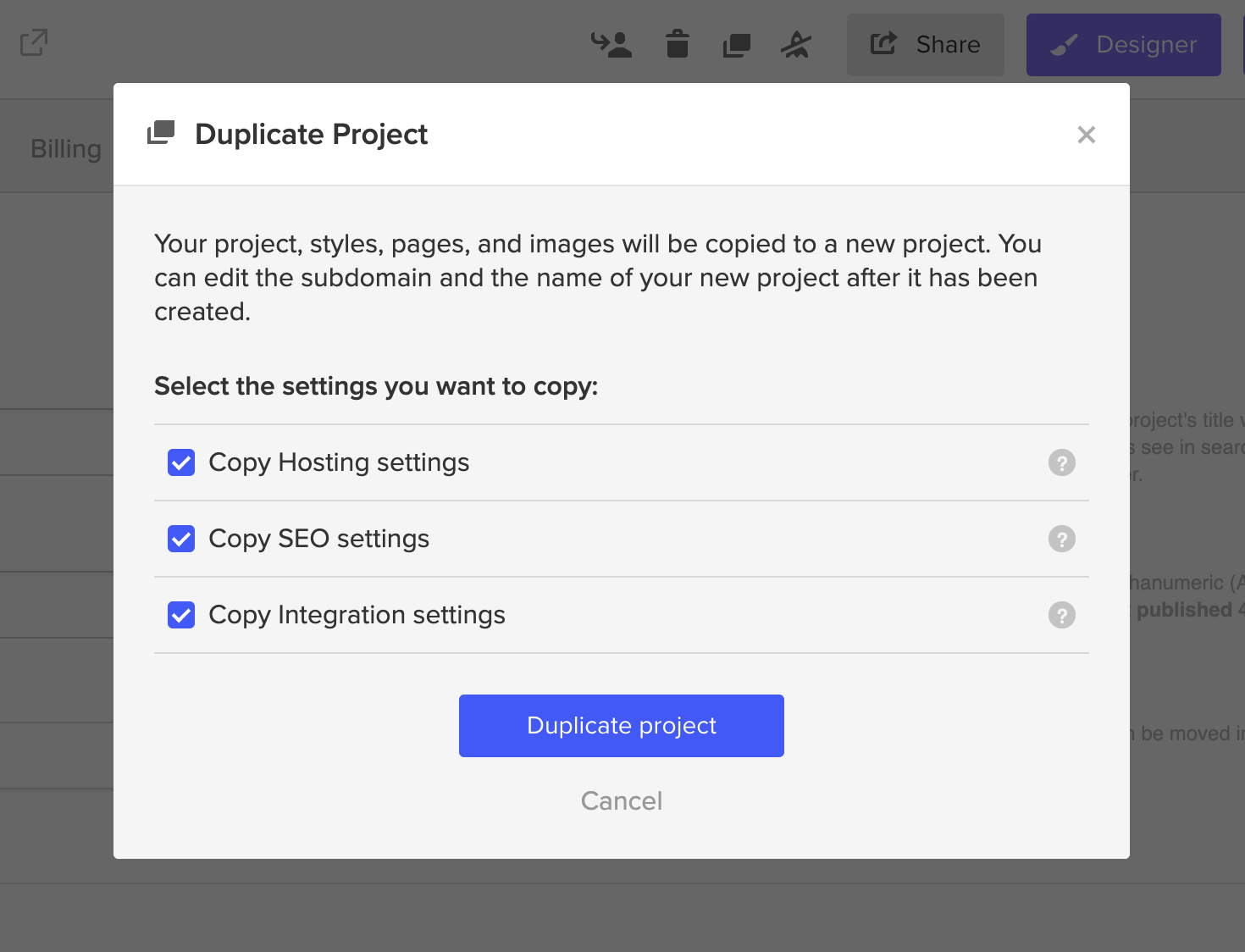Screen dimensions: 1245x952
Task: Open help for Copy Integration settings
Action: (x=1061, y=615)
